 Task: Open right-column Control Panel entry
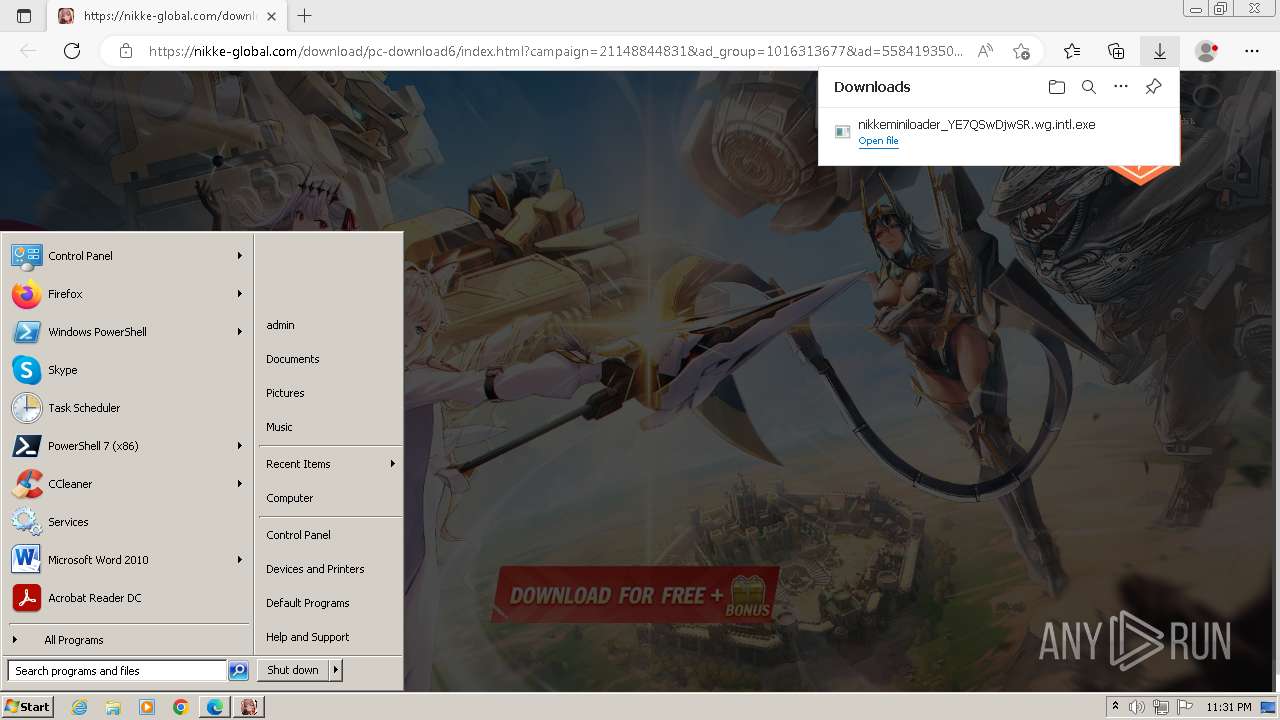point(298,535)
